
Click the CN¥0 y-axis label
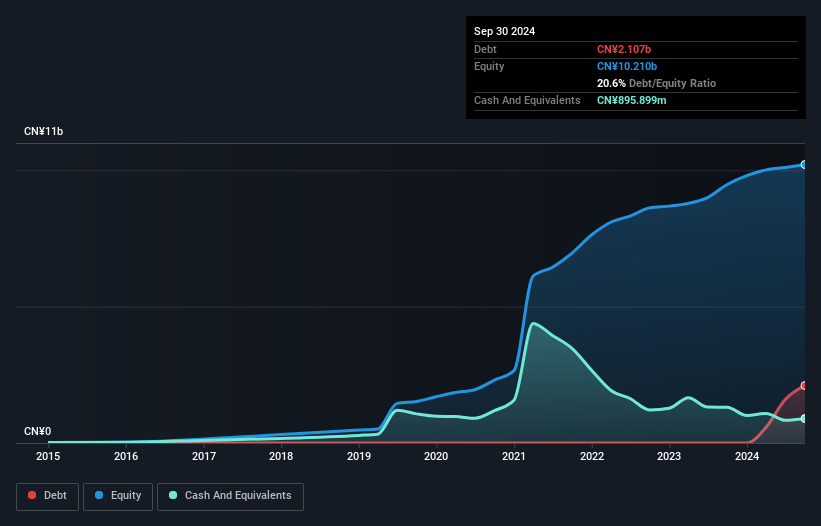pyautogui.click(x=38, y=431)
